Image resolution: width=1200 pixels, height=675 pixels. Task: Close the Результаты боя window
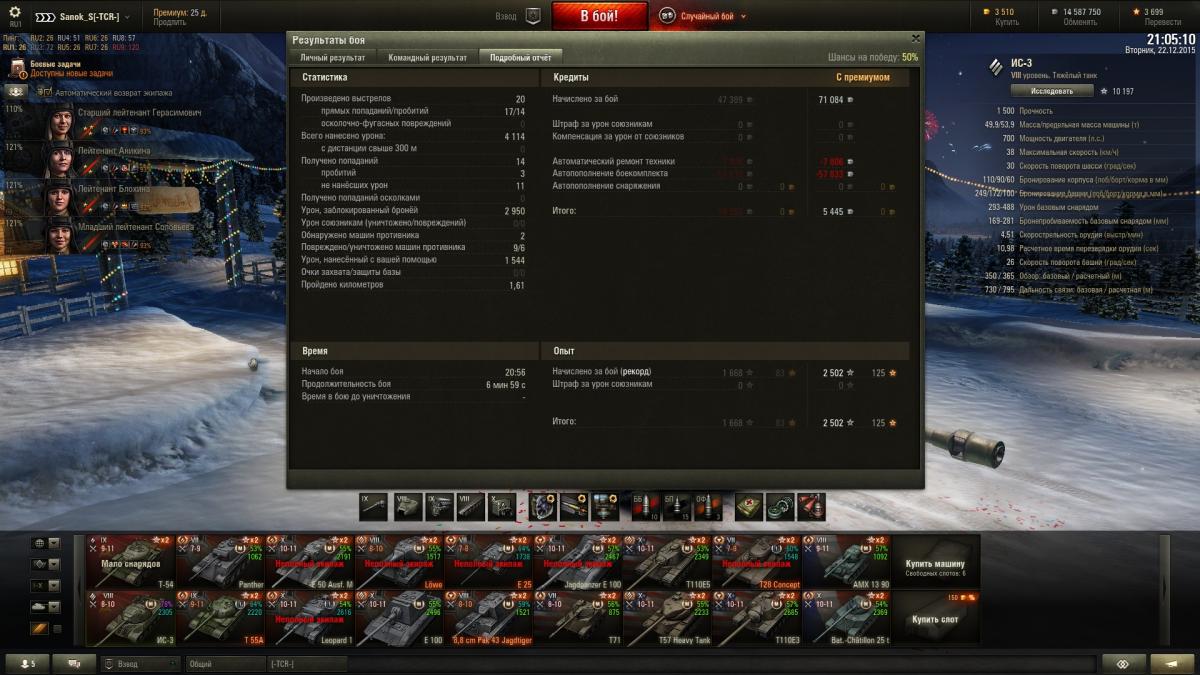[x=915, y=38]
